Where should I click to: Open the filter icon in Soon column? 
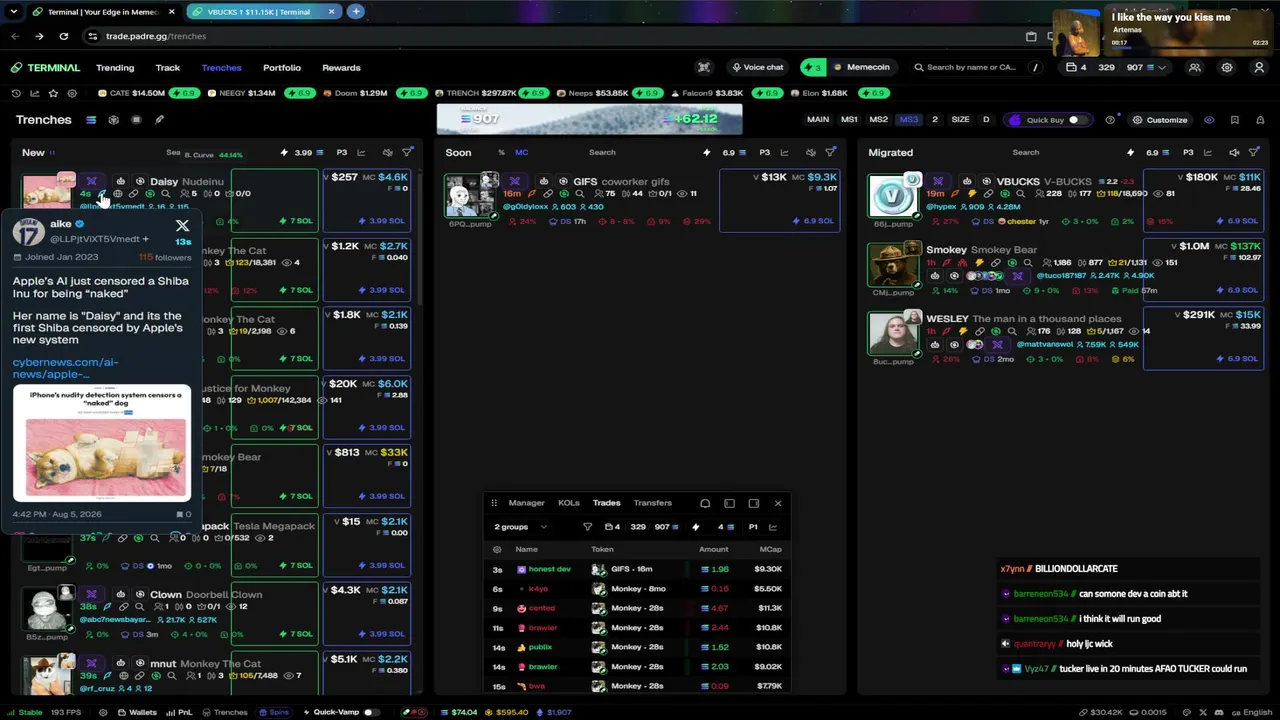[x=830, y=153]
